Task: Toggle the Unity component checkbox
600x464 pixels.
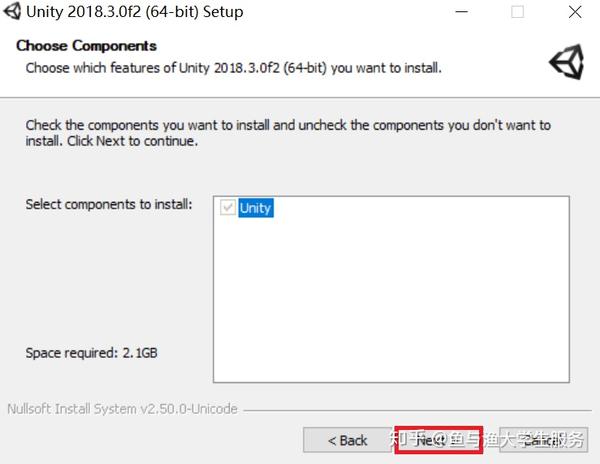Action: click(x=228, y=208)
